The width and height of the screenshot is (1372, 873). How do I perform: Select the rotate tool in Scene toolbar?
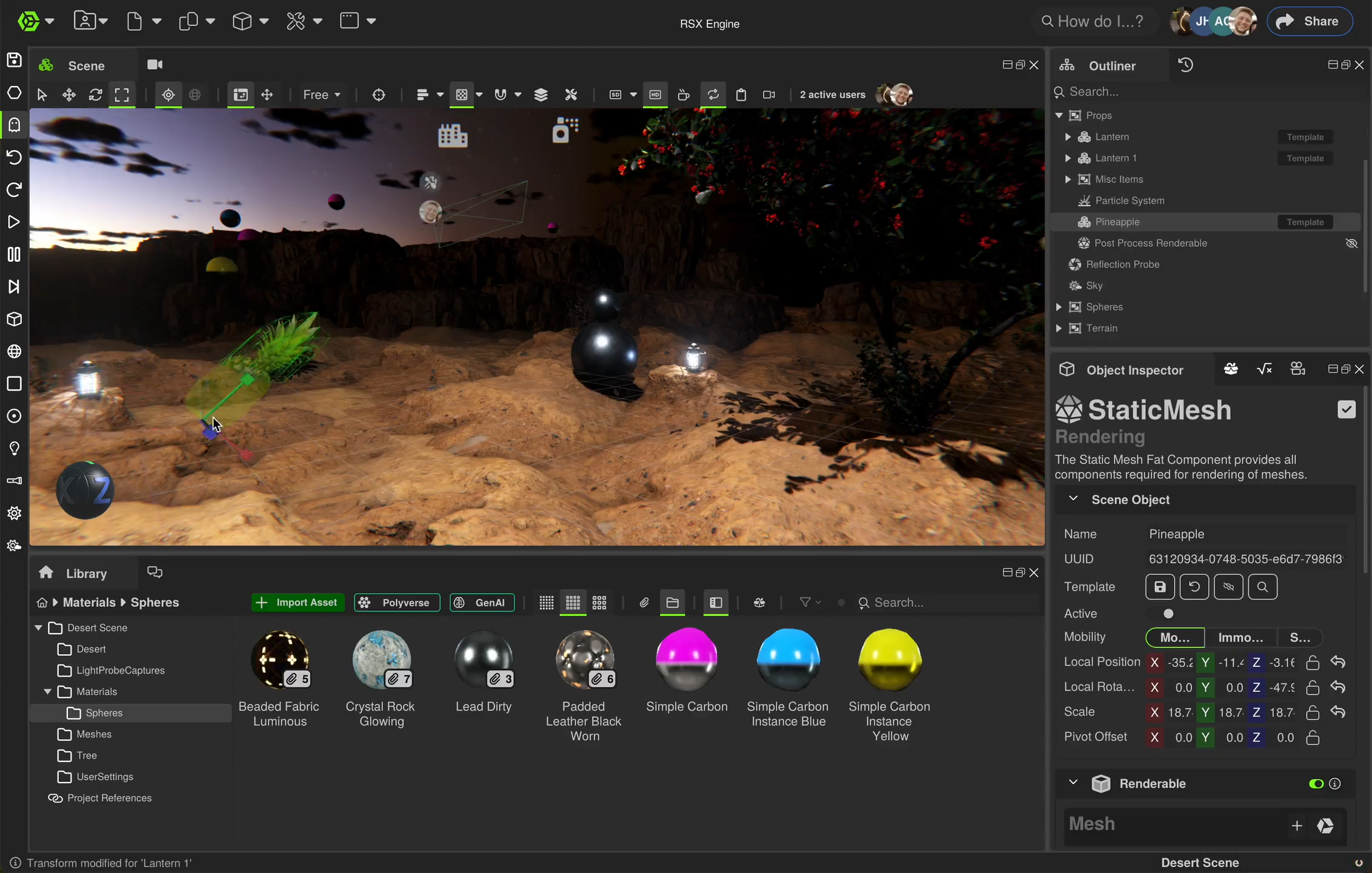tap(96, 95)
